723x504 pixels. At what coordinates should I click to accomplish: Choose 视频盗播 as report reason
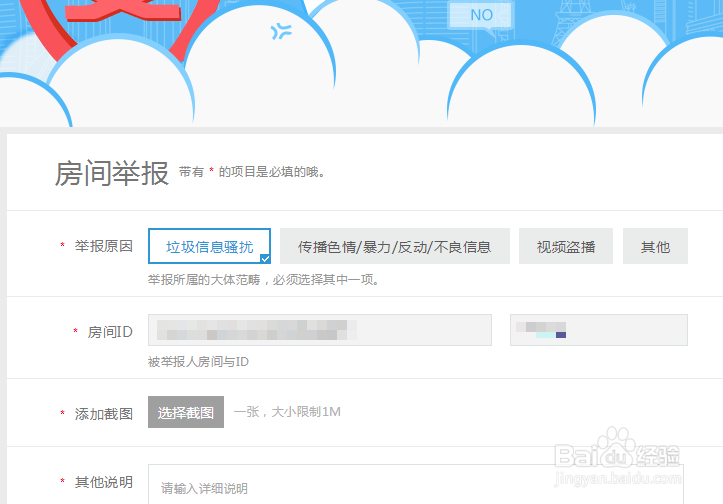coord(566,246)
